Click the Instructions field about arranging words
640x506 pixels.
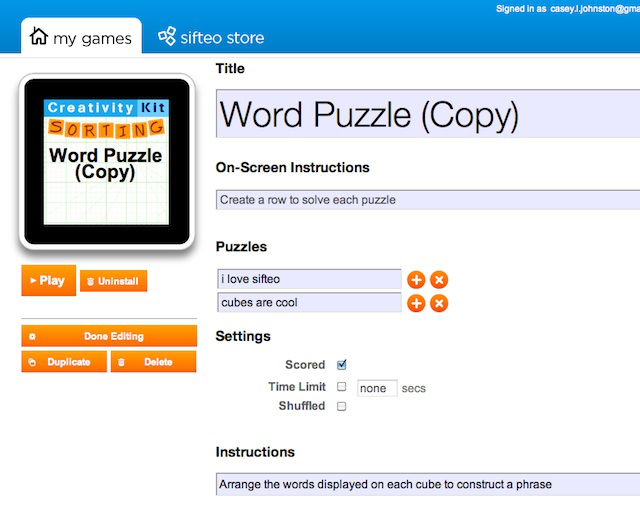click(x=428, y=484)
